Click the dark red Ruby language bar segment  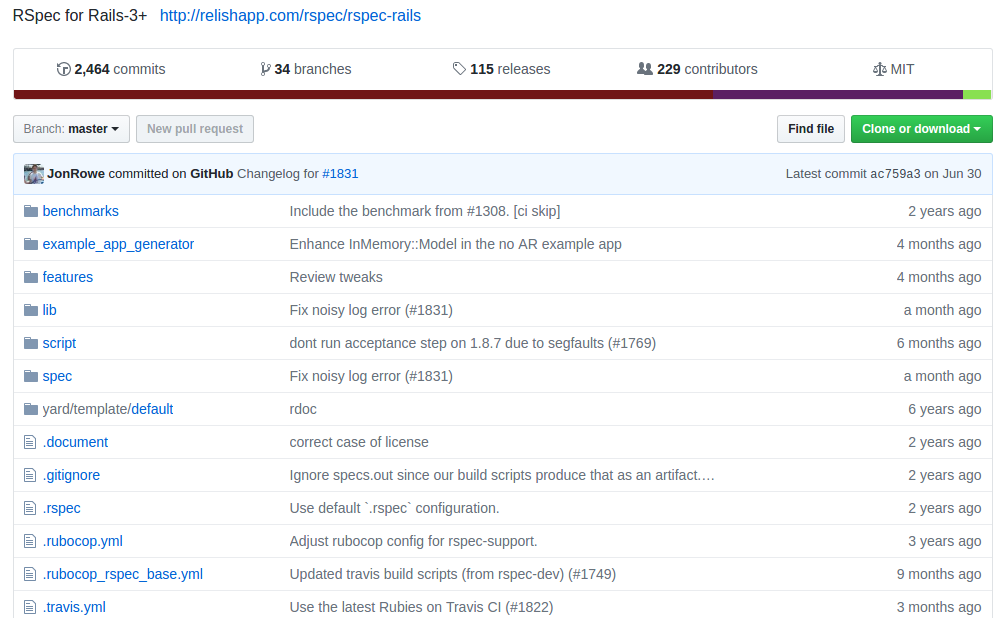click(x=363, y=95)
